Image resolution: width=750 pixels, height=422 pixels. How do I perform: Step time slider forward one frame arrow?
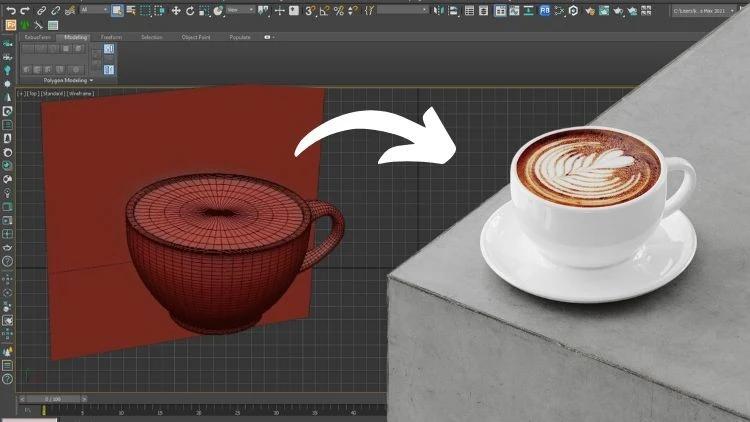(84, 399)
